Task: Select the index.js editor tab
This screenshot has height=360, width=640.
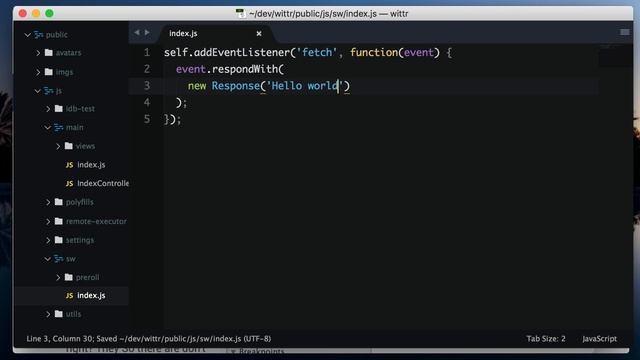Action: click(x=216, y=33)
